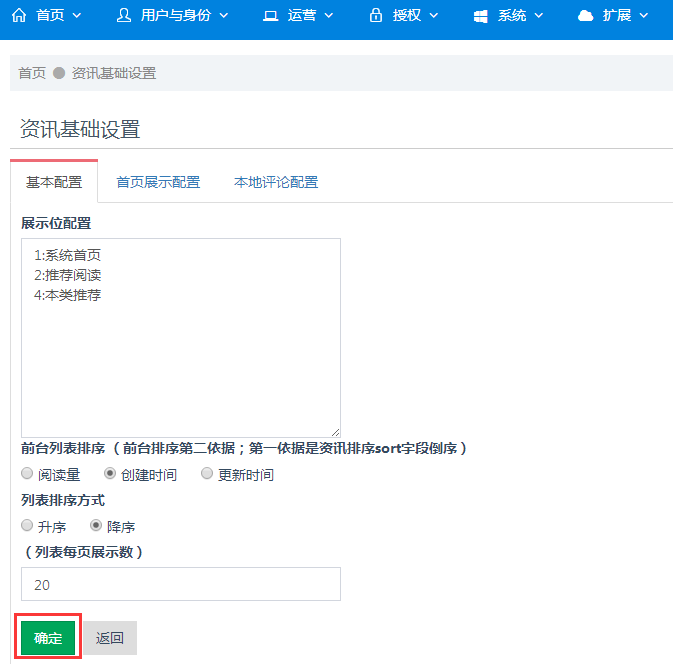Screen dimensions: 673x664
Task: Open the 运营 menu
Action: (298, 15)
